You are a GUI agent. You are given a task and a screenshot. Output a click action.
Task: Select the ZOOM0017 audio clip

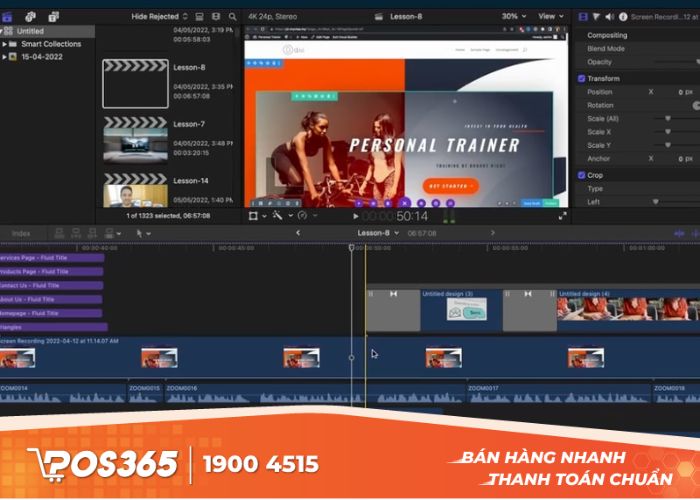(x=558, y=394)
